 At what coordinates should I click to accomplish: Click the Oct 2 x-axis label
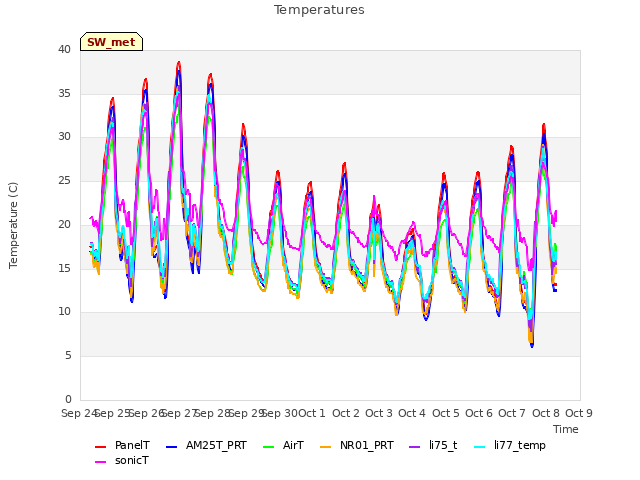point(346,413)
